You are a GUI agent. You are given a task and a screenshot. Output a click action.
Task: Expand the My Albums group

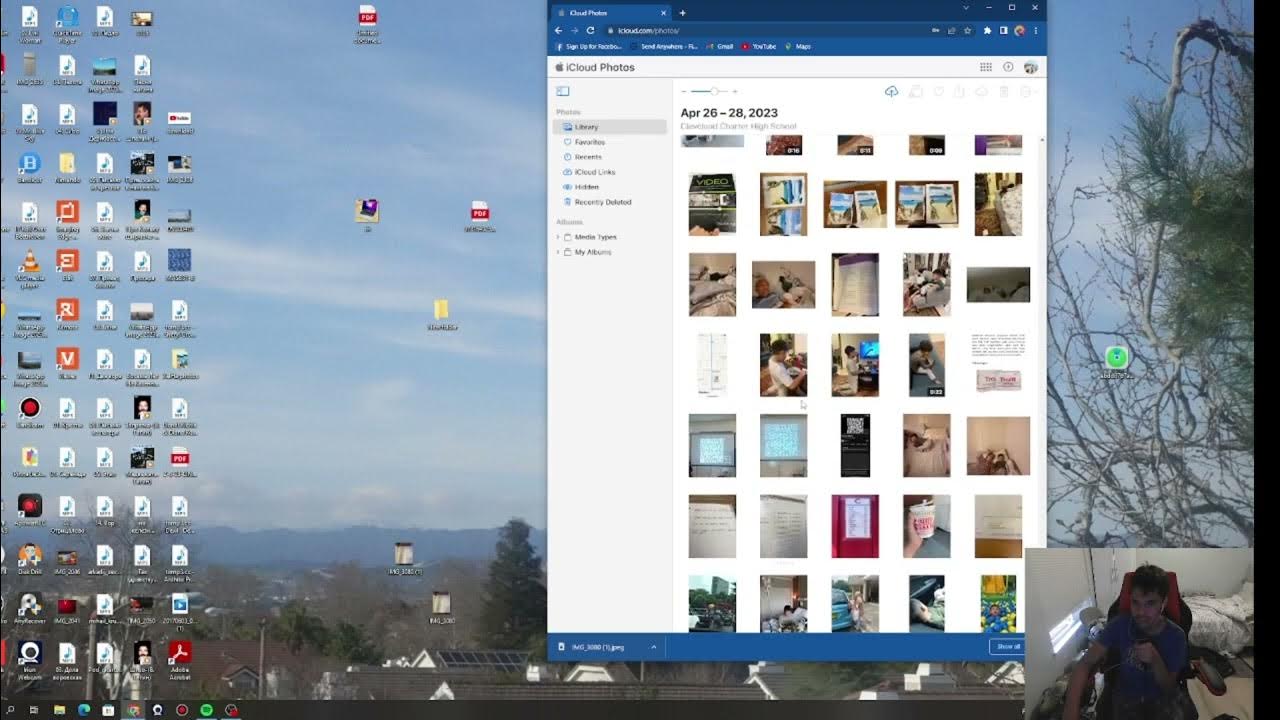point(558,252)
